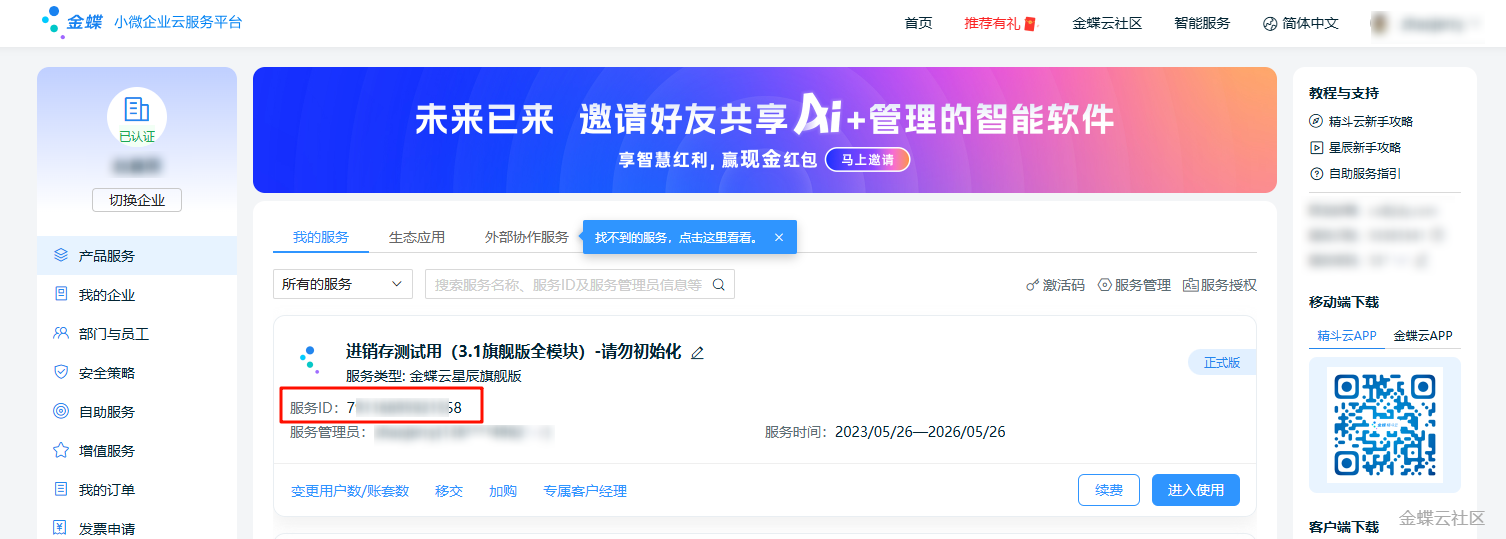
Task: Click the 发票申请 invoice icon
Action: tap(61, 528)
